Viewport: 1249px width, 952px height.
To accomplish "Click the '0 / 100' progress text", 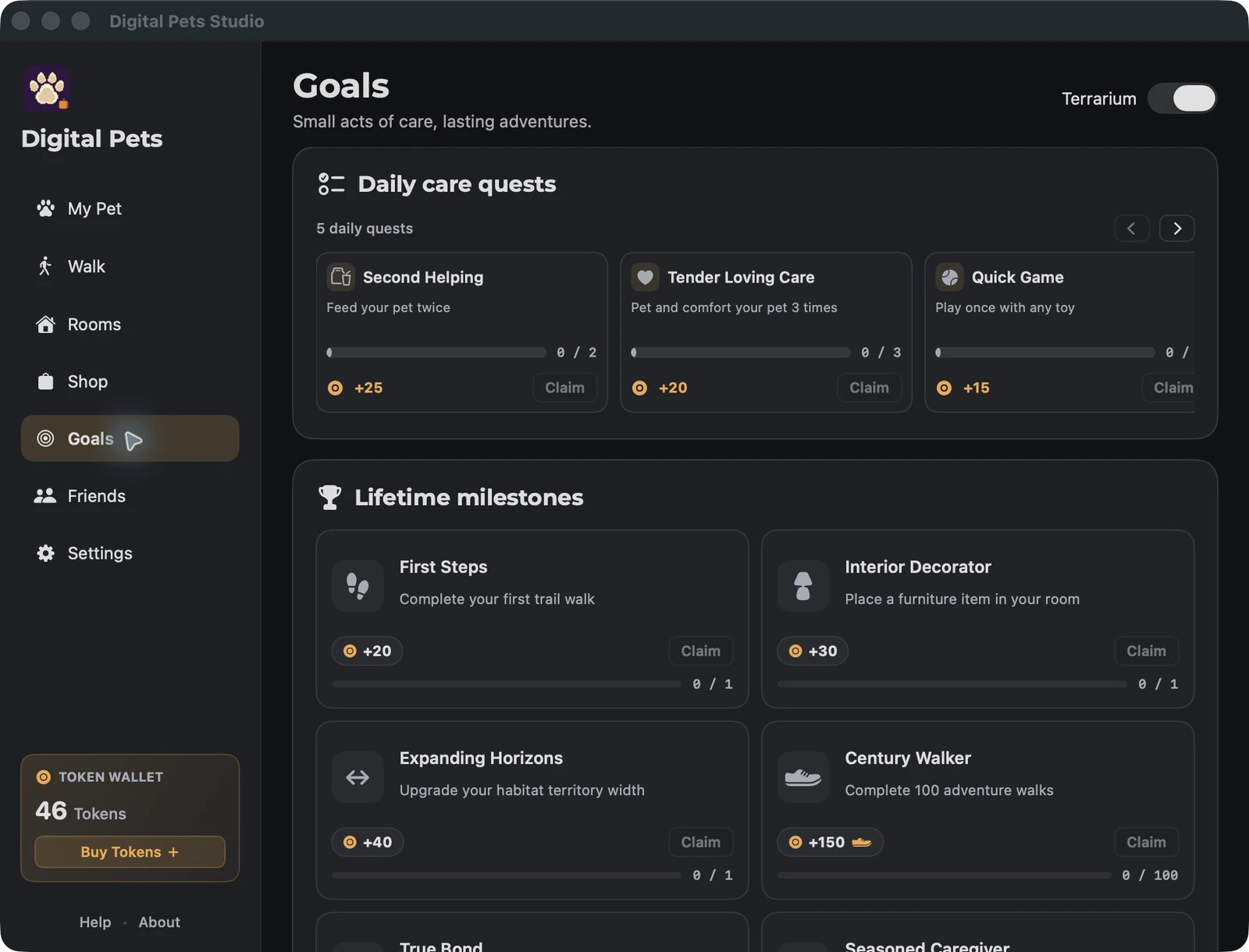I will [1150, 876].
